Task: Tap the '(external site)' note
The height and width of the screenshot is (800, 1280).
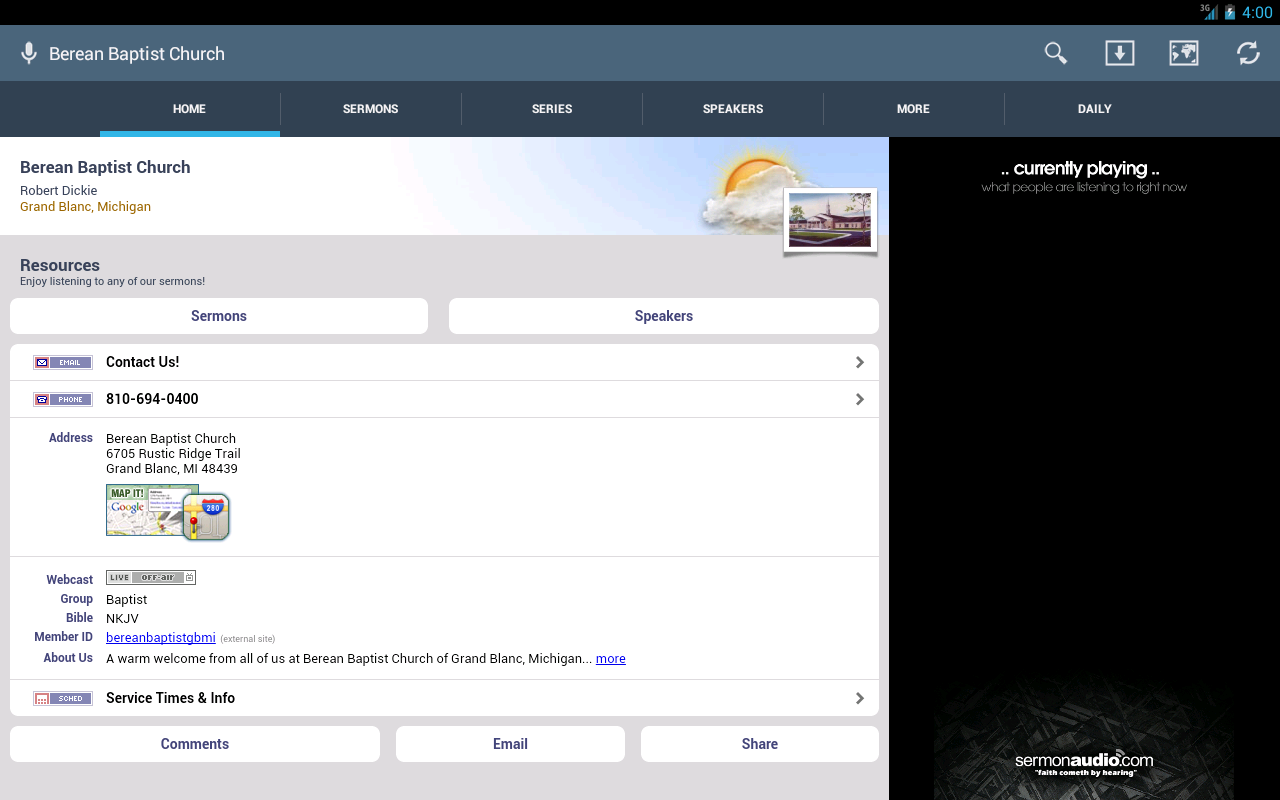Action: click(247, 639)
